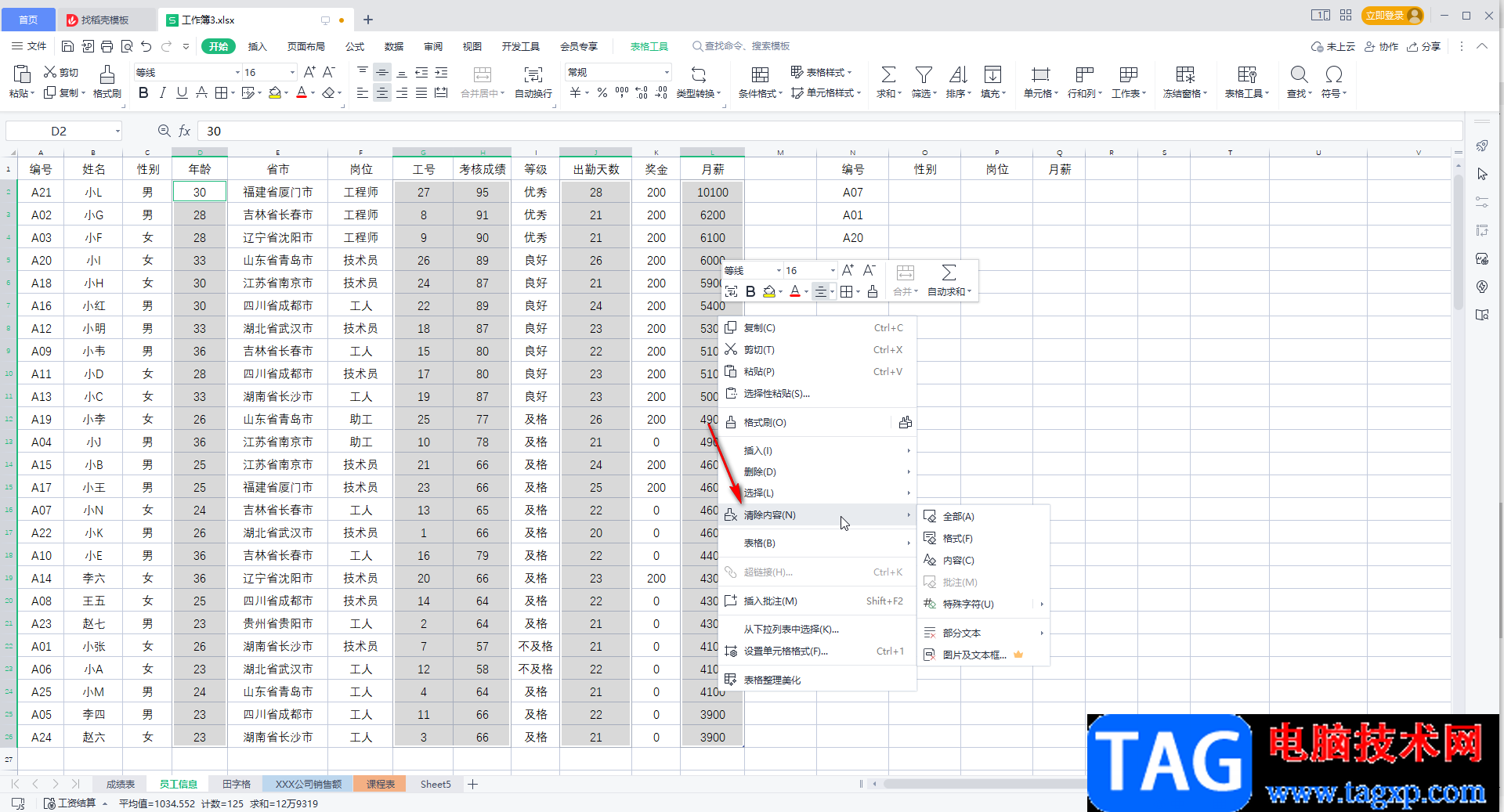Image resolution: width=1504 pixels, height=812 pixels.
Task: Open the font name dropdown in ribbon
Action: [237, 73]
